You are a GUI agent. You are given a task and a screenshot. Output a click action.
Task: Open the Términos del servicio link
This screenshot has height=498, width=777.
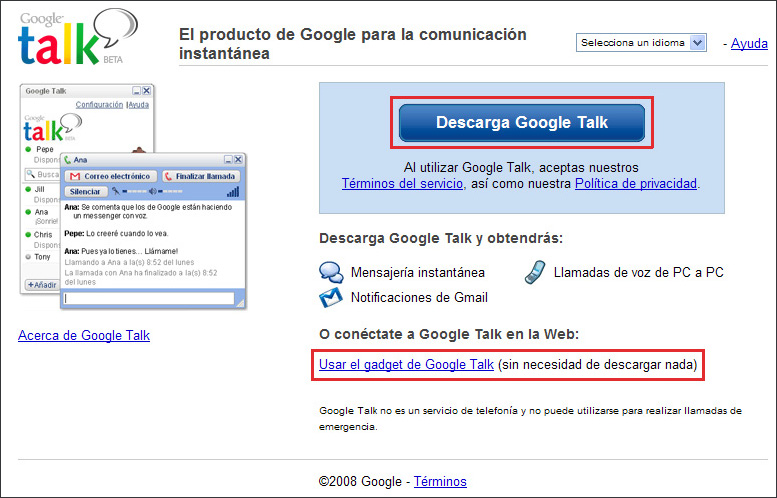(402, 184)
